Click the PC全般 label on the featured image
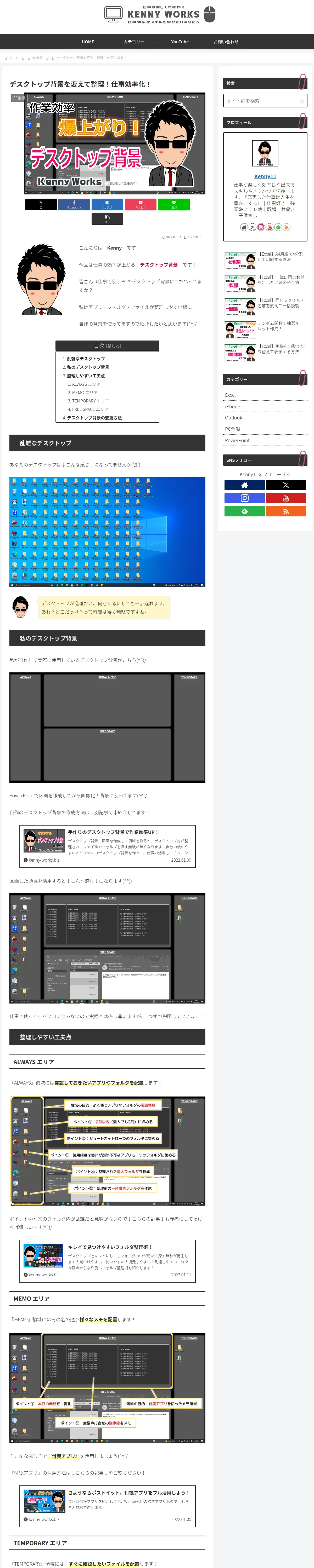The image size is (314, 1568). (x=19, y=97)
